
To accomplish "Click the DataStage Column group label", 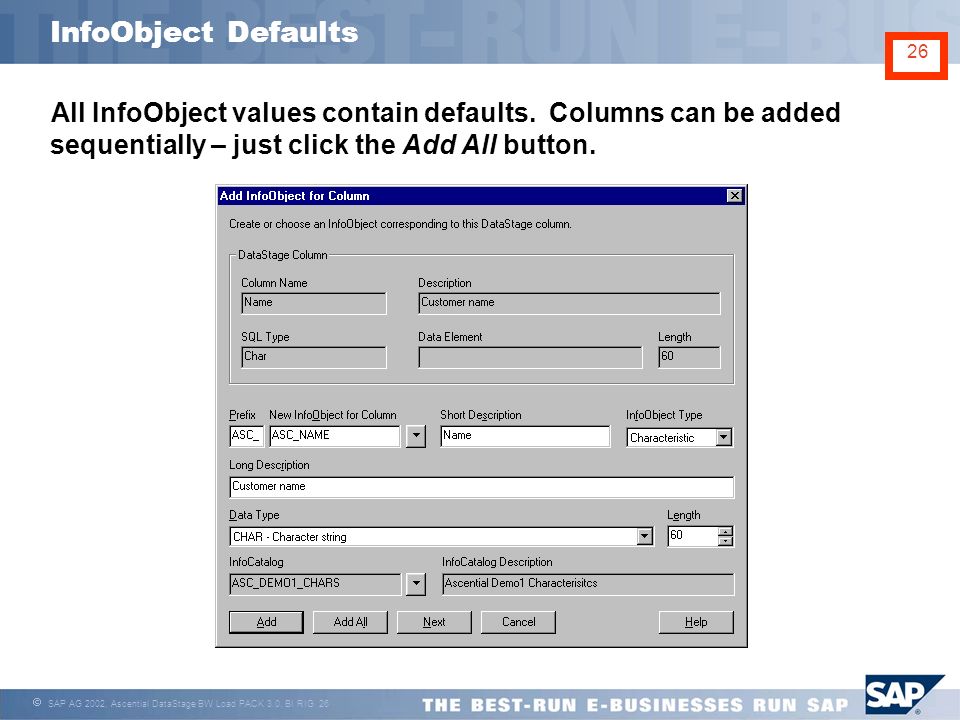I will pyautogui.click(x=282, y=255).
